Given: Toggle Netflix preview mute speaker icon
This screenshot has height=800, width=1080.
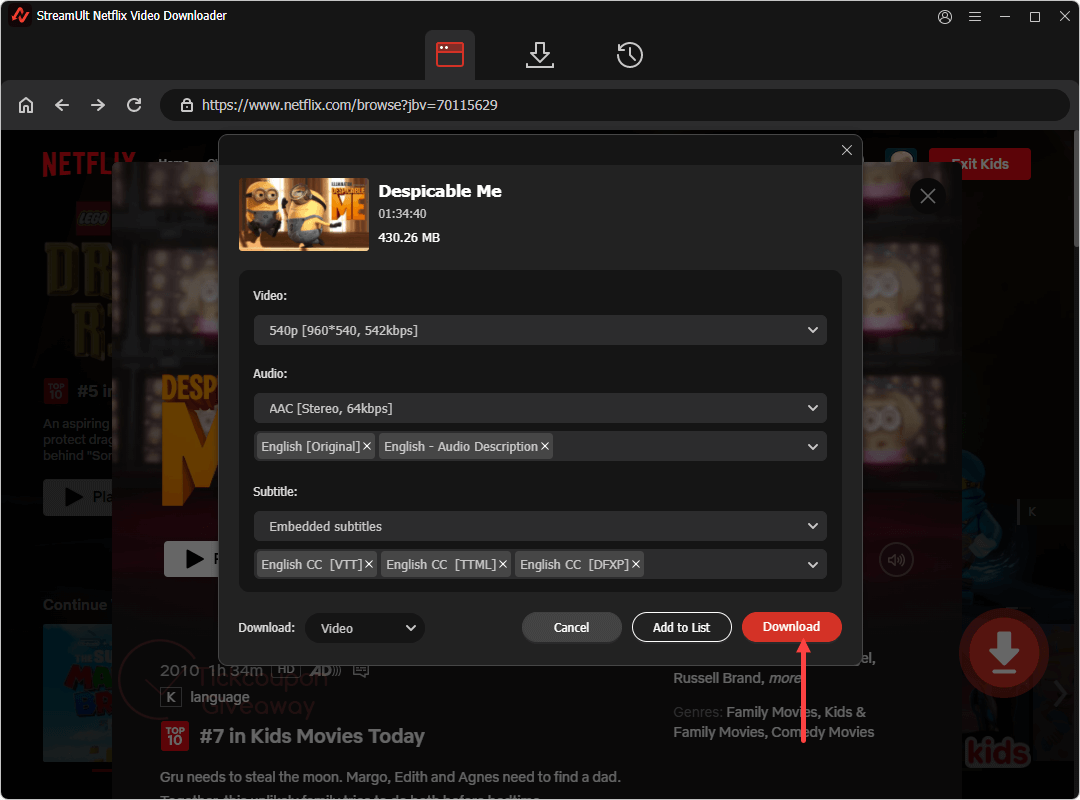Looking at the screenshot, I should point(896,560).
